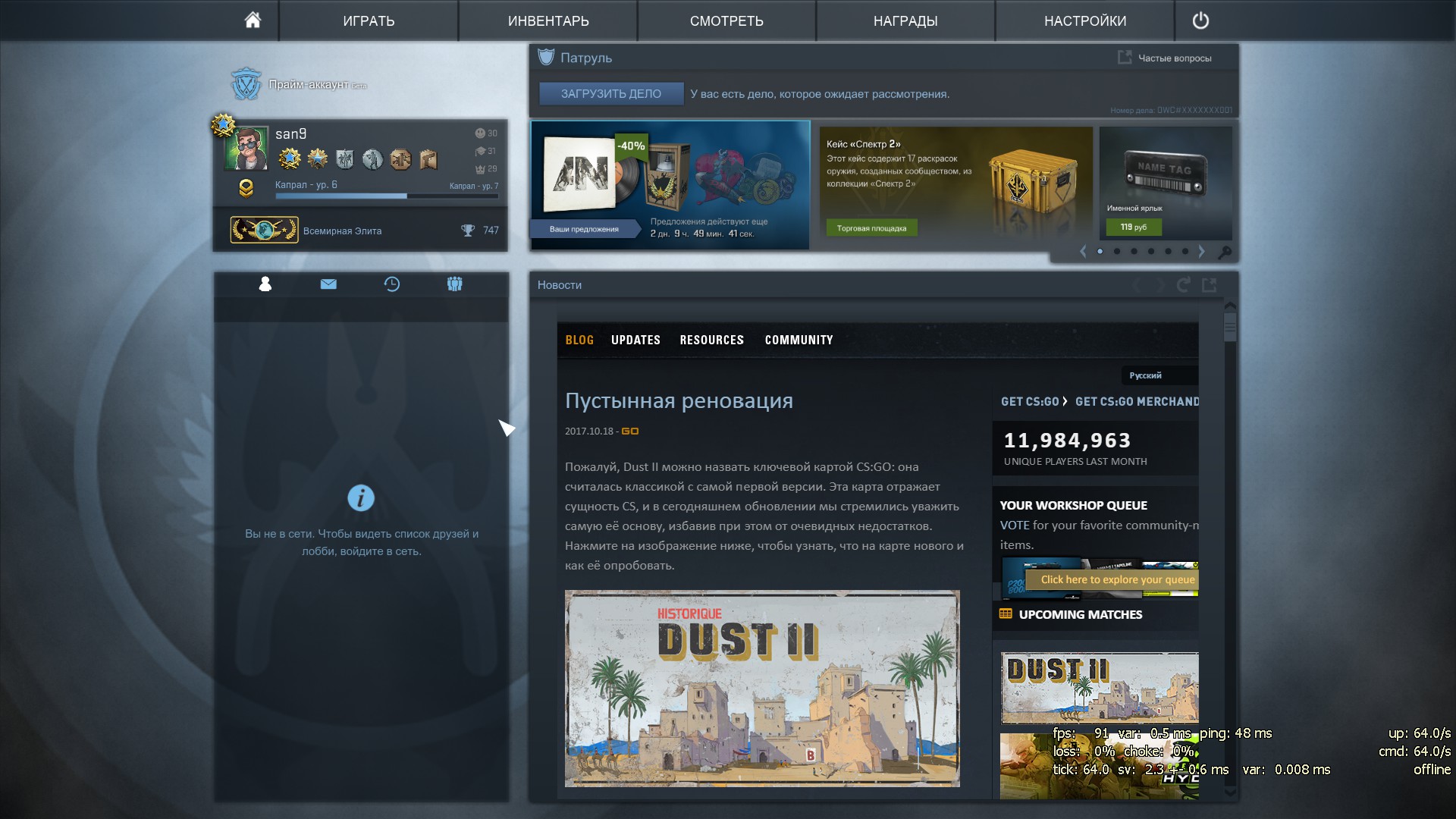Select the bronze octagonal medal

point(400,158)
